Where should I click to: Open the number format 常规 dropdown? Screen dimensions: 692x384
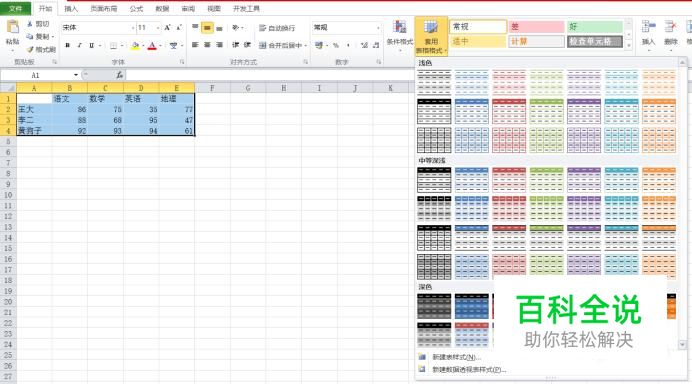(378, 28)
